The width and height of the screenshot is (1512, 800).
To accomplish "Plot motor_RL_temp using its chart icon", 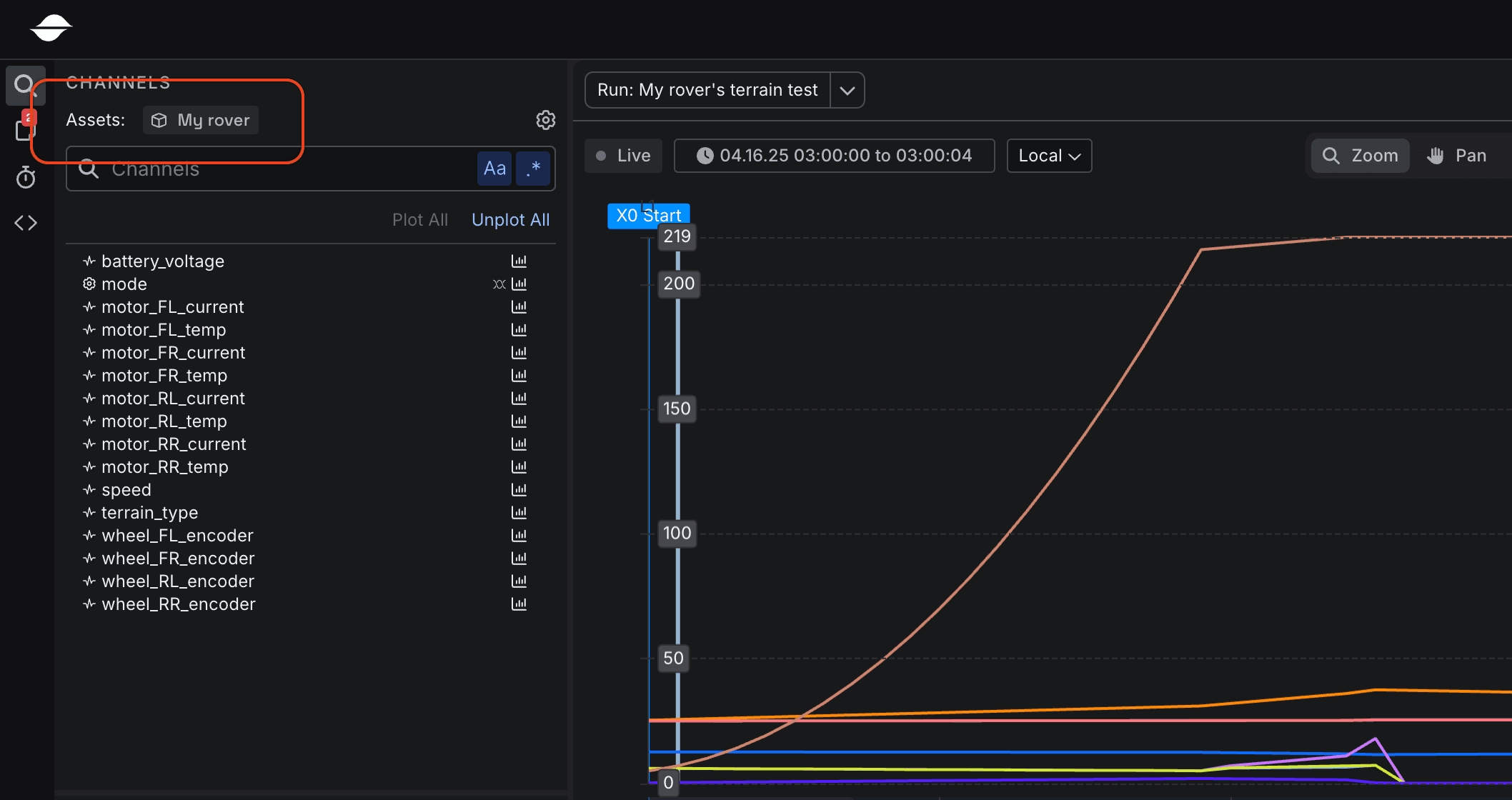I will (x=519, y=421).
